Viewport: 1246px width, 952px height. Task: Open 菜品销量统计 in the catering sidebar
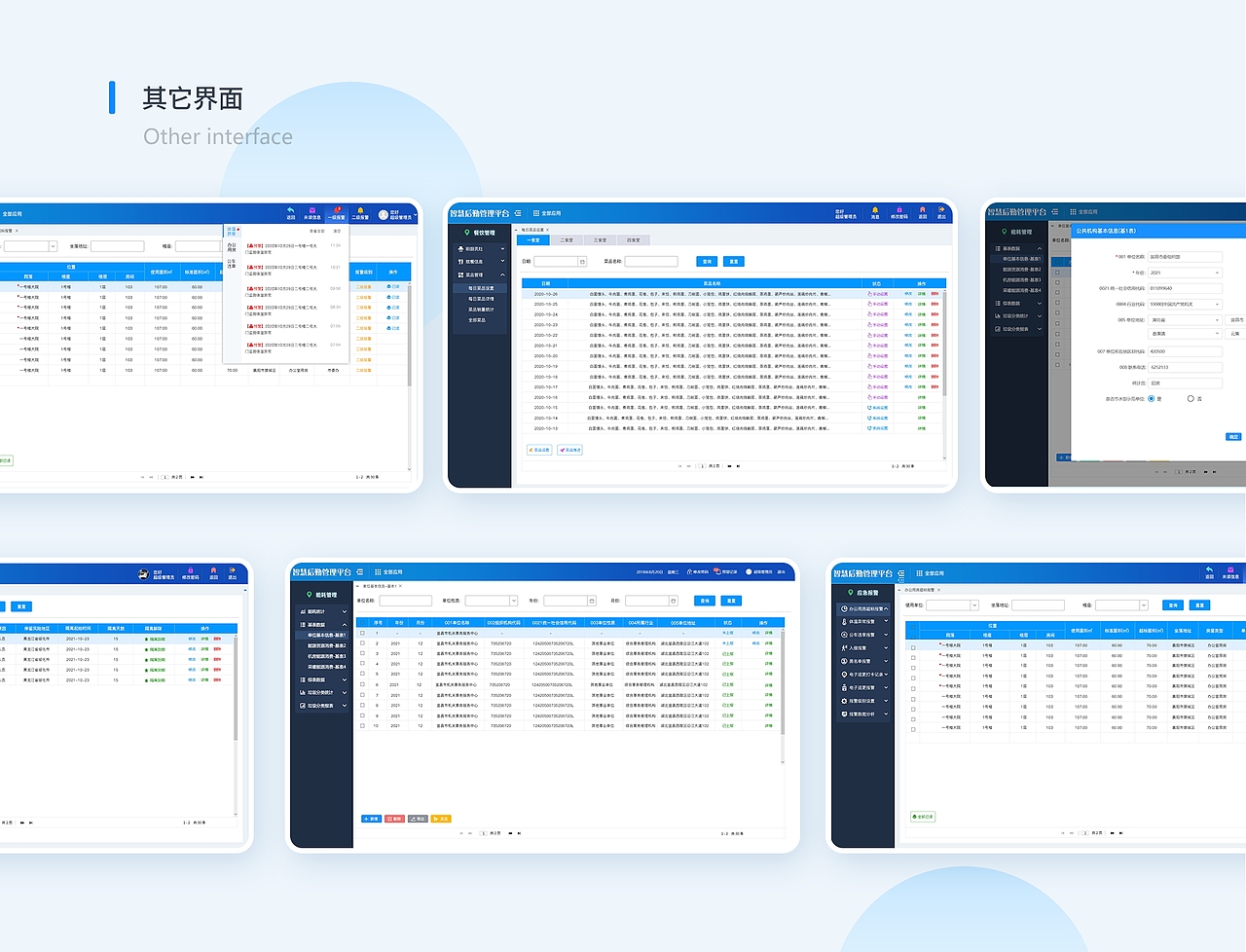pos(481,310)
